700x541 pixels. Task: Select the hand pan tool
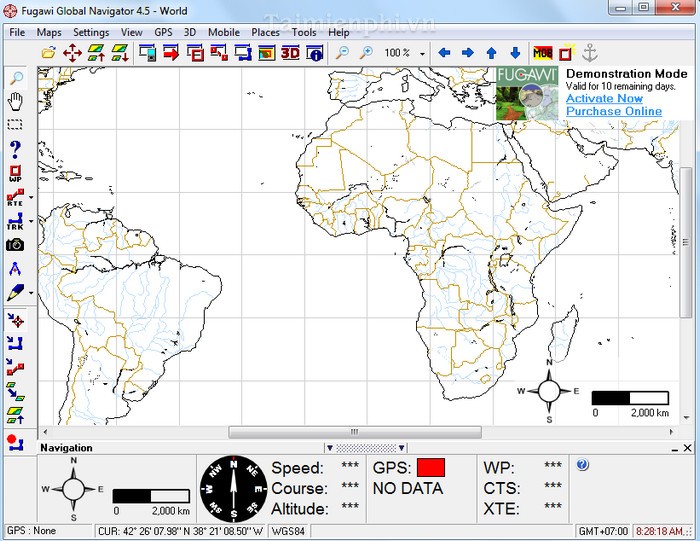tap(15, 101)
